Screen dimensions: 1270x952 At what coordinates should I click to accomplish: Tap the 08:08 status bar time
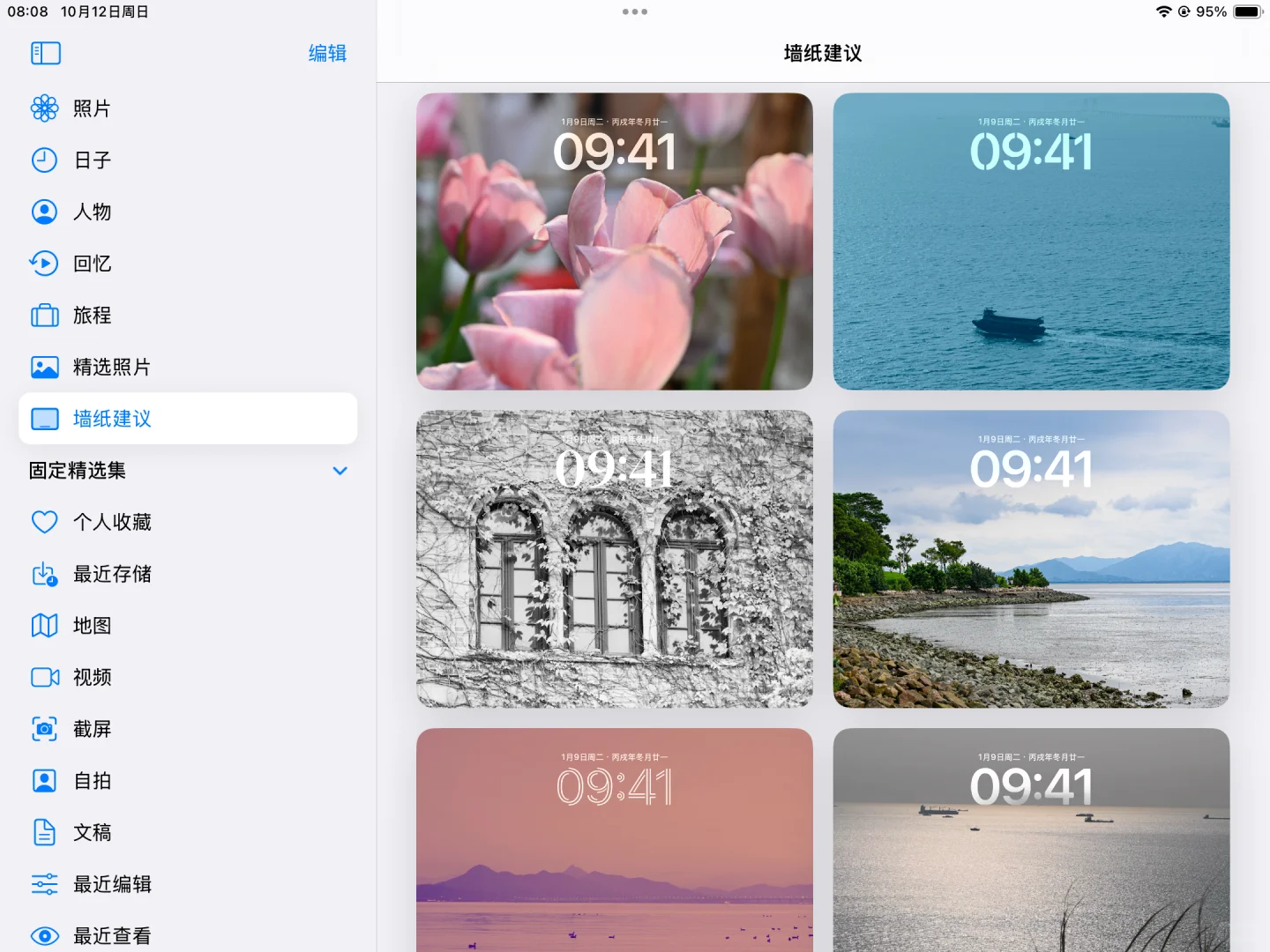click(x=27, y=11)
